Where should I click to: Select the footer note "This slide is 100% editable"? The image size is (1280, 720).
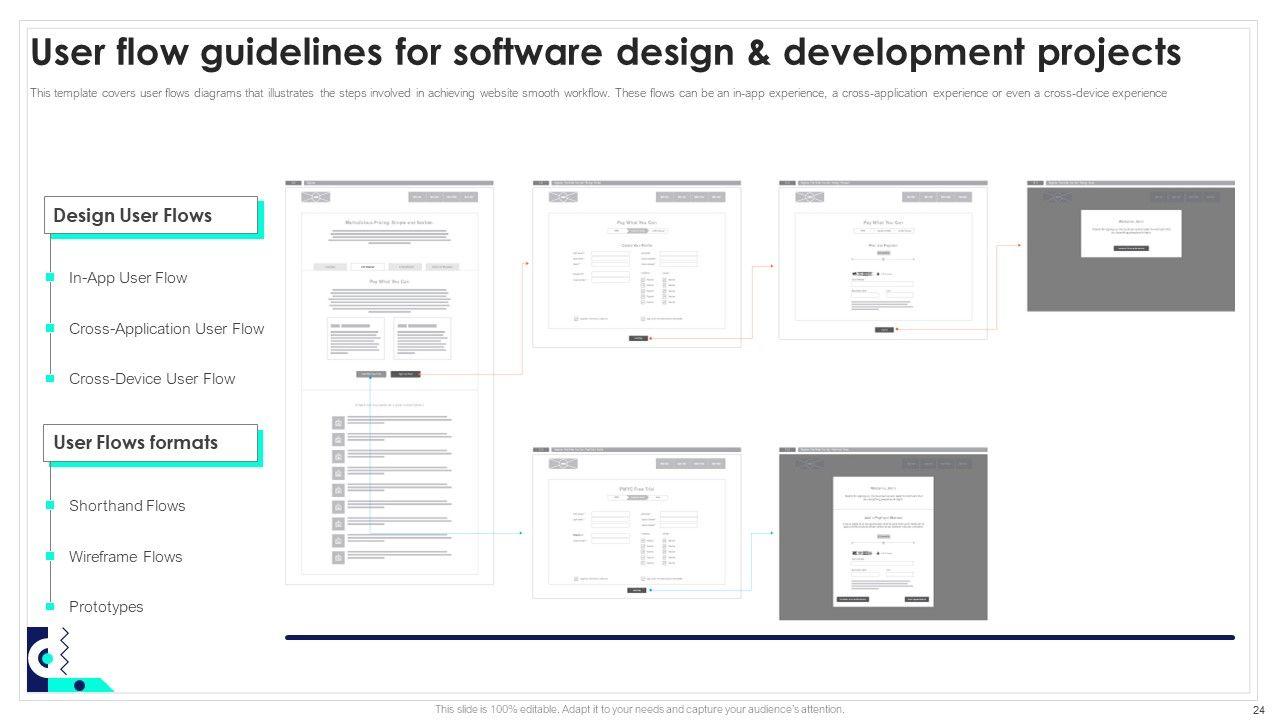640,709
